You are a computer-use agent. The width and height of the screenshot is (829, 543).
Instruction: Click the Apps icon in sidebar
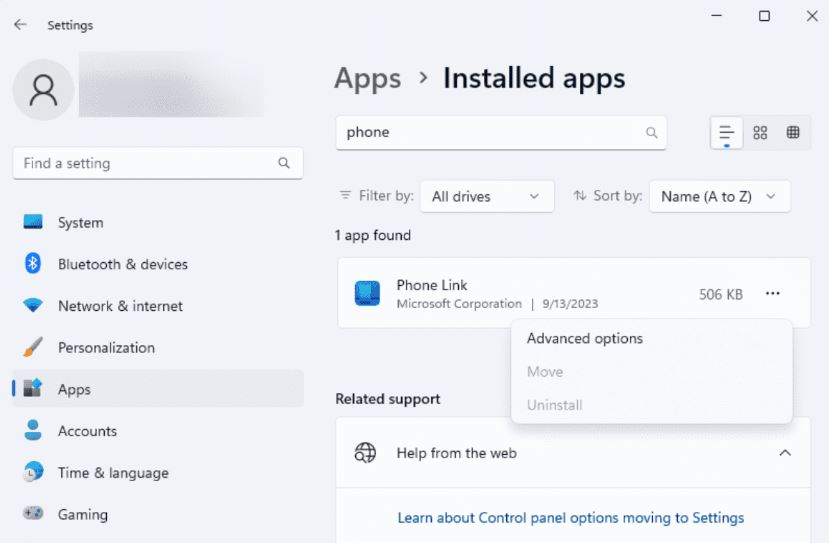pos(33,388)
